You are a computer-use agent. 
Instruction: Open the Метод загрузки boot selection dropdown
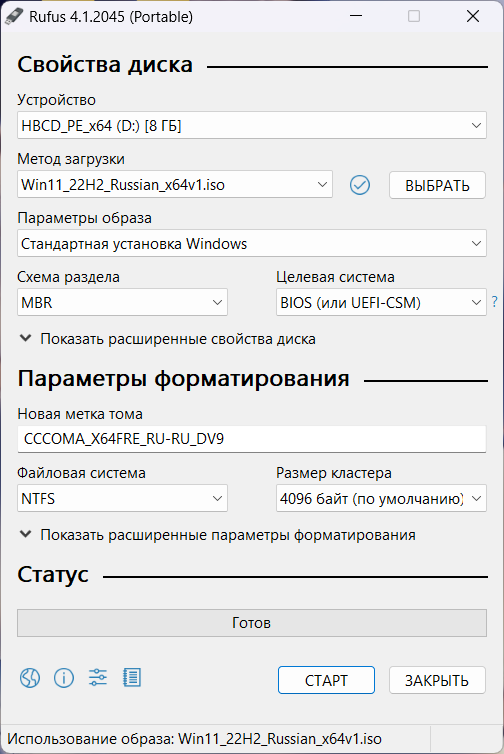click(x=175, y=185)
